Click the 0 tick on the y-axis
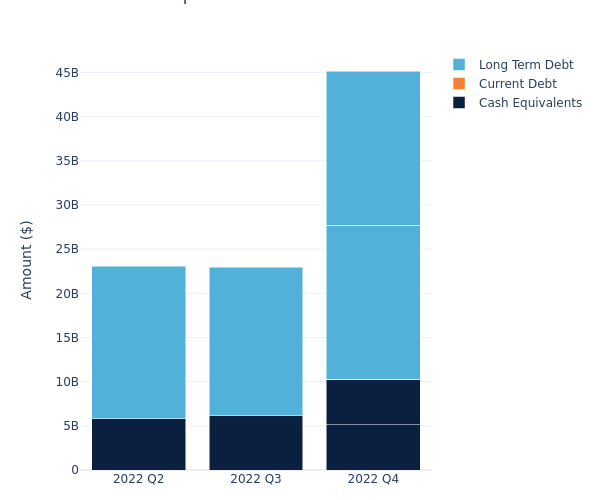The width and height of the screenshot is (600, 500). click(x=74, y=470)
